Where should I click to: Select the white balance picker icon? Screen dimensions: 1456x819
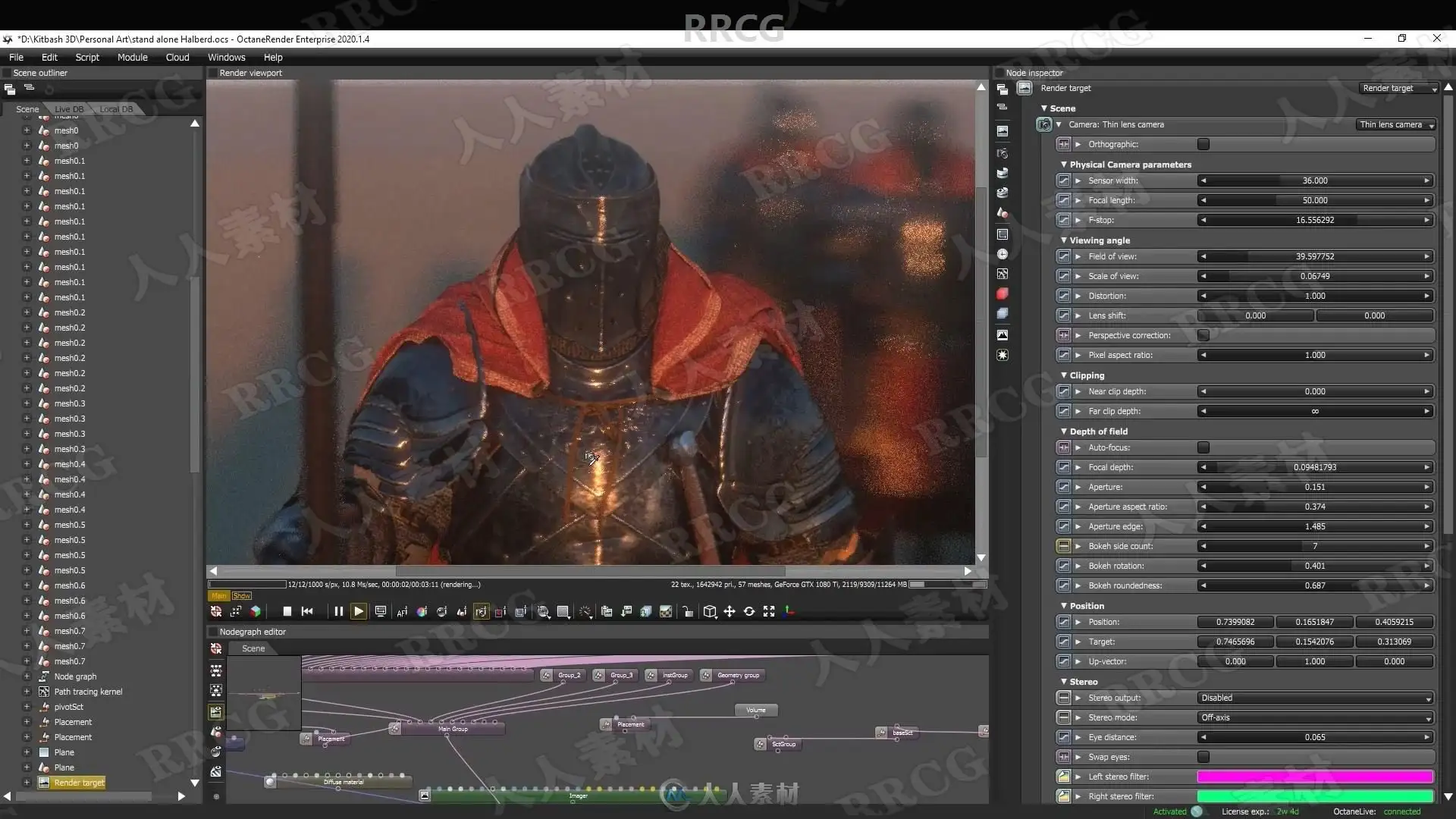coord(422,611)
